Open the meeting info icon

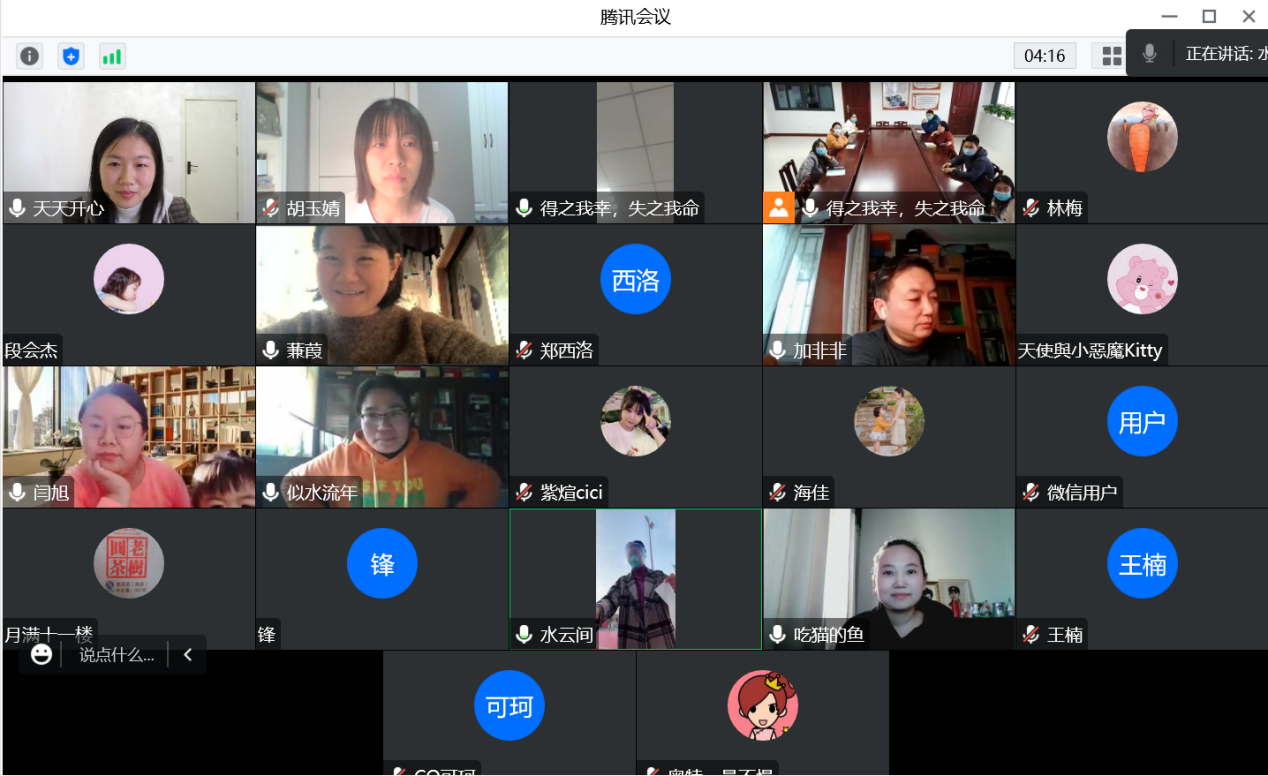30,56
